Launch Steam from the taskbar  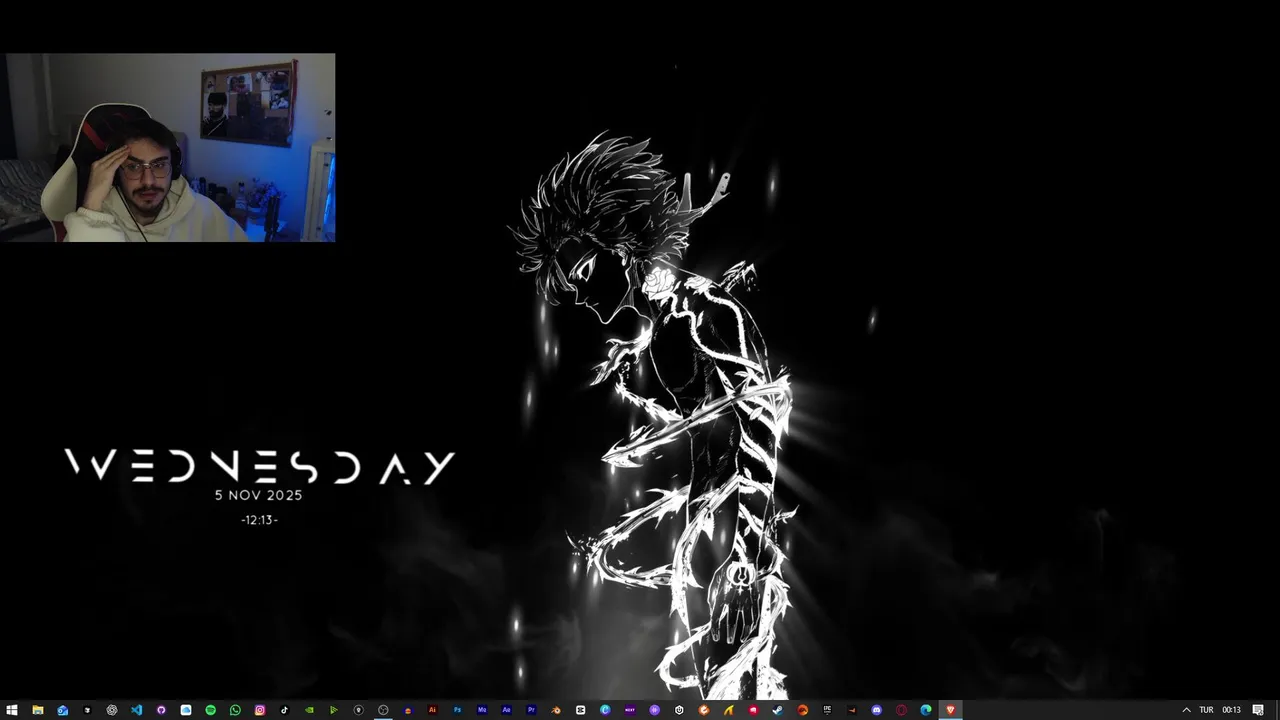777,710
